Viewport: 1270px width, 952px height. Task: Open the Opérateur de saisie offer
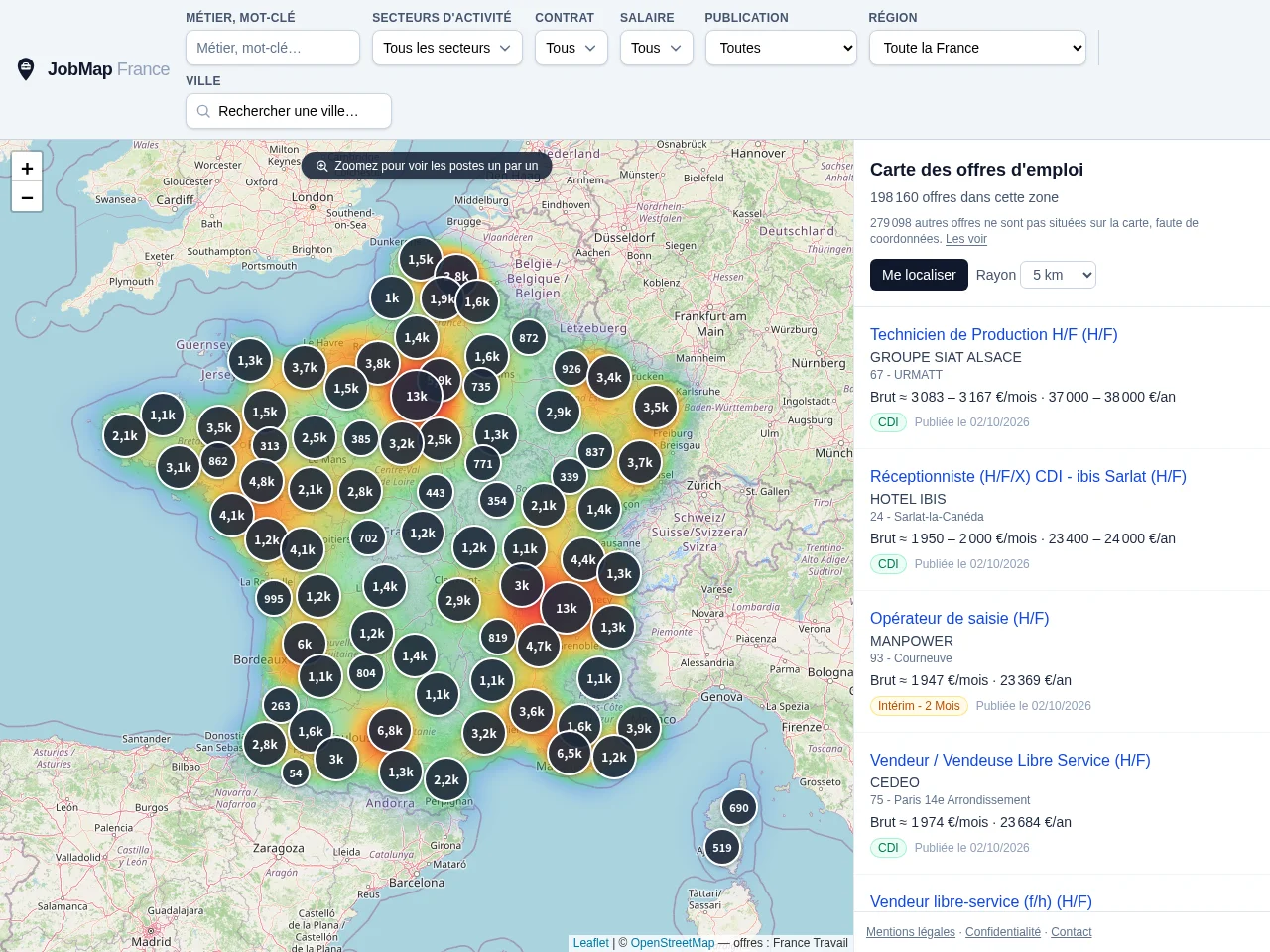point(959,618)
